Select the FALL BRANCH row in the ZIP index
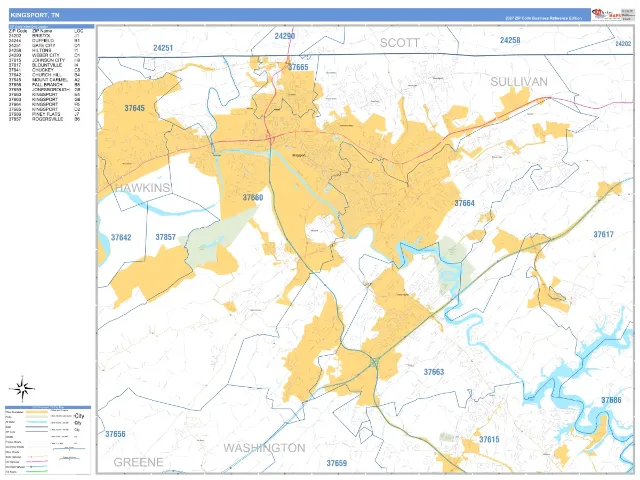Viewport: 640px width, 480px height. point(44,85)
